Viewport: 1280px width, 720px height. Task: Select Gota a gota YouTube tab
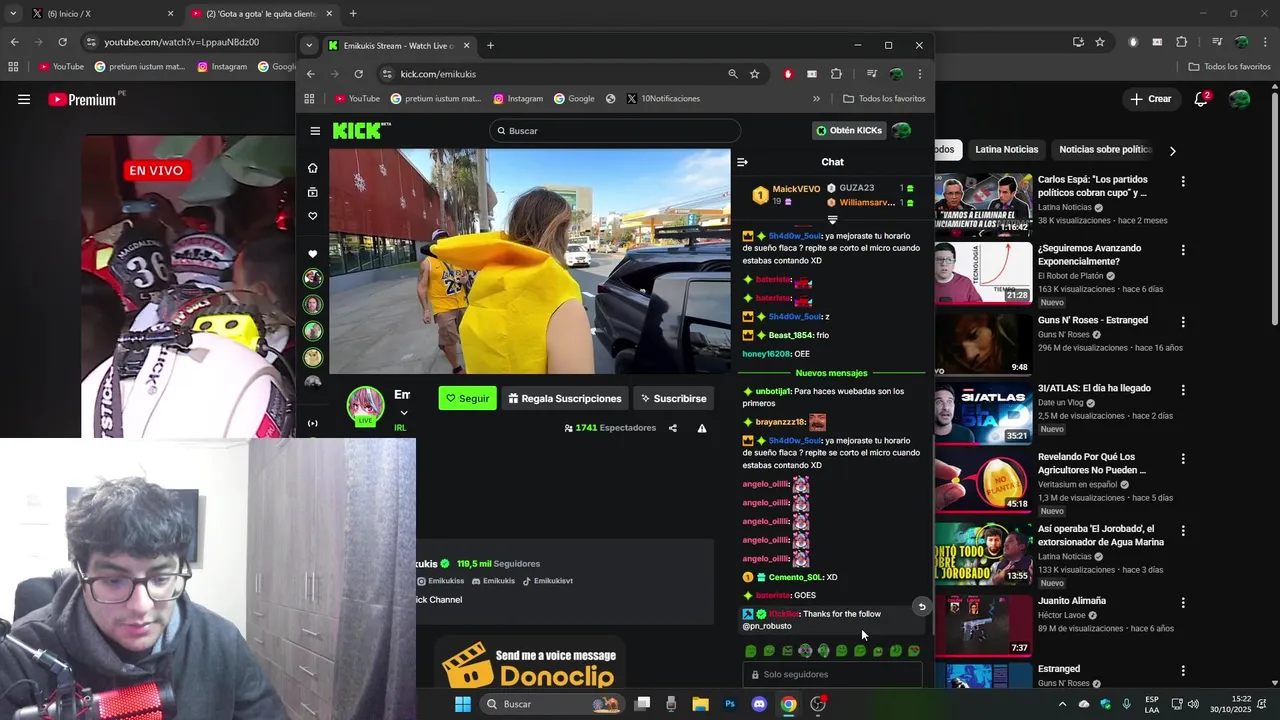pos(261,14)
